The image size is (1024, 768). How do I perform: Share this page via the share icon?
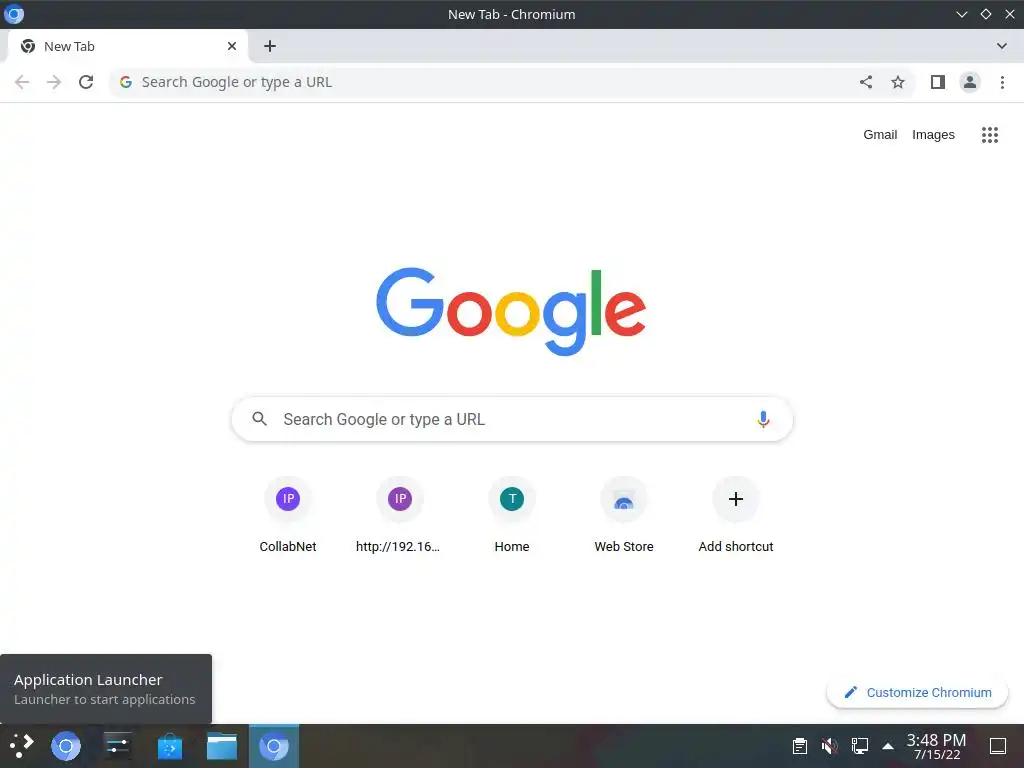pyautogui.click(x=865, y=82)
